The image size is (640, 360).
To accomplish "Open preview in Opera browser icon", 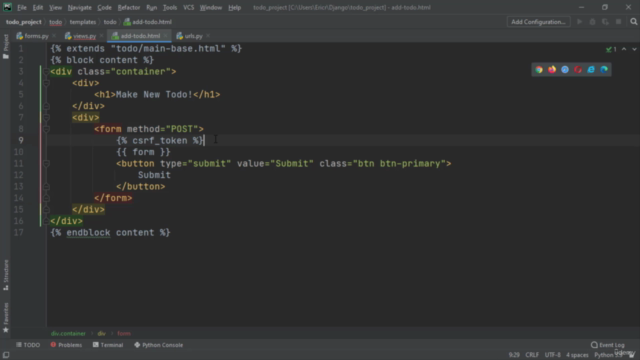I will coord(578,70).
